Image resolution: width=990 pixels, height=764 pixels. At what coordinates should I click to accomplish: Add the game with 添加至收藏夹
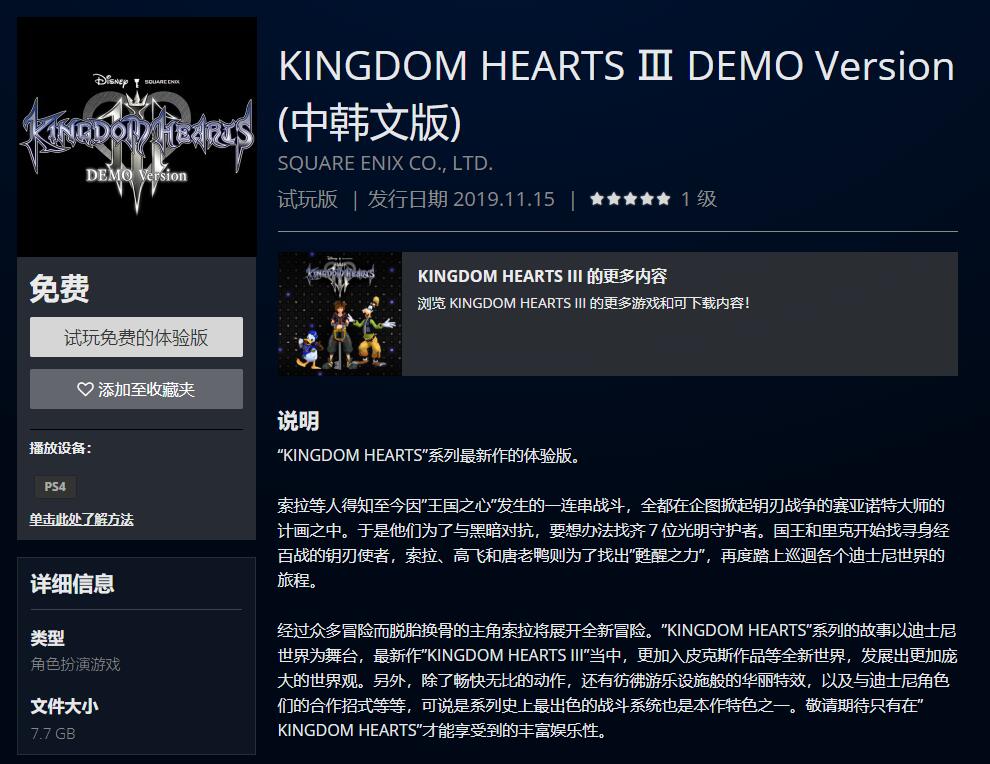[x=136, y=389]
